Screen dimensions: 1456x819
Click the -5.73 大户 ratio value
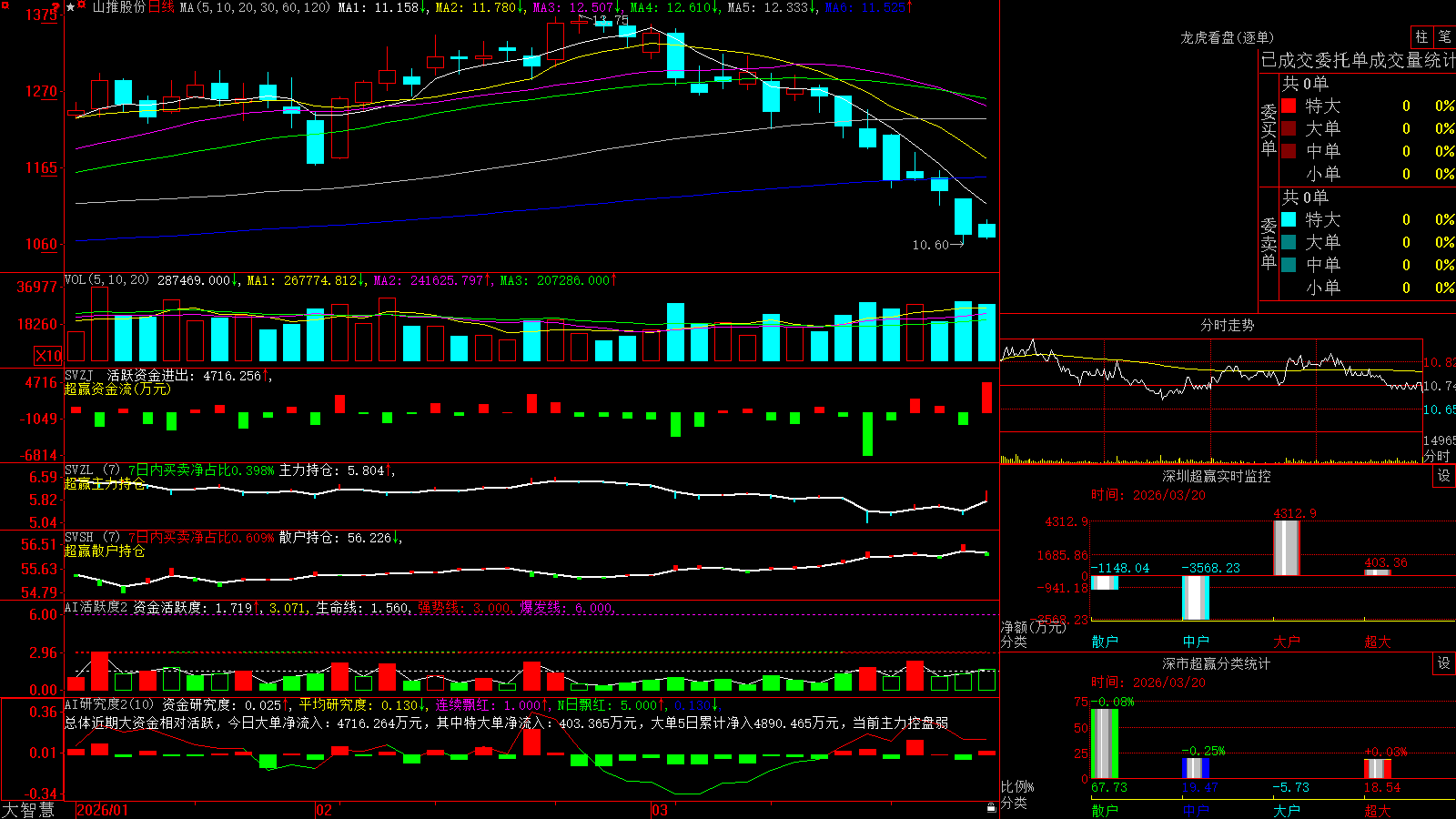(1290, 787)
